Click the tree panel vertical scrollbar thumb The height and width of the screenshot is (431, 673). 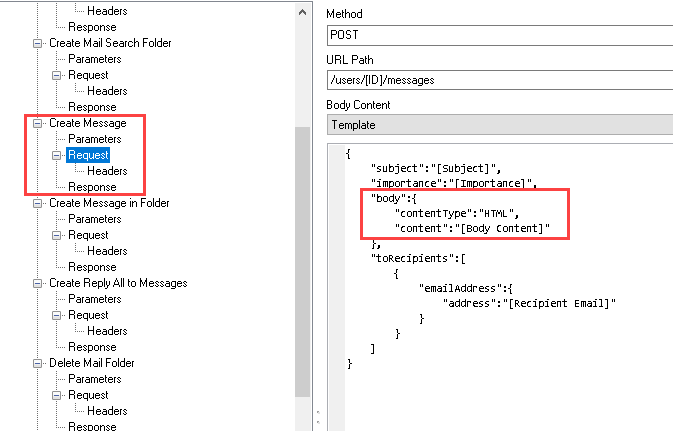(303, 260)
